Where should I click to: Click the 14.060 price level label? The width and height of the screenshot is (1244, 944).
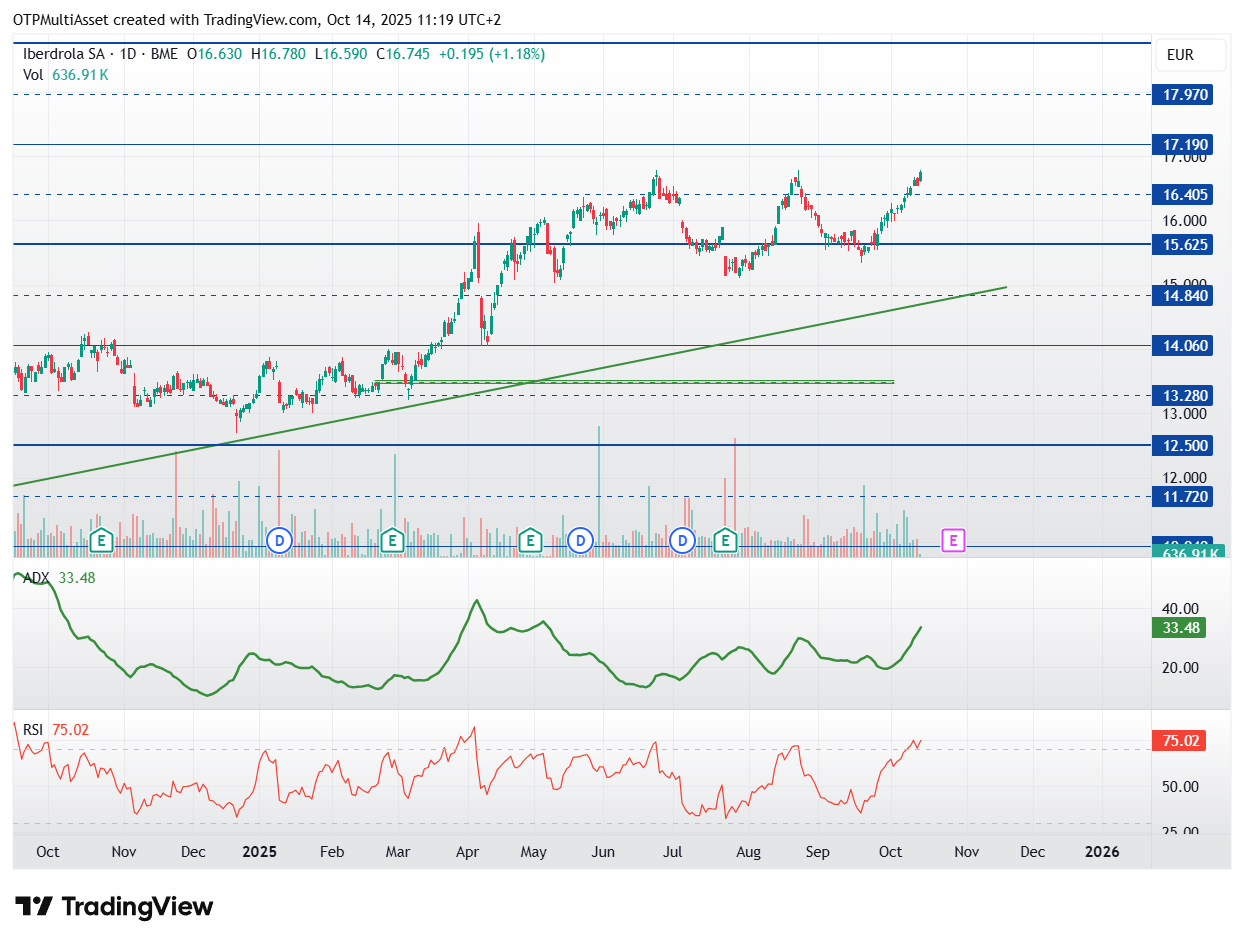(1180, 346)
